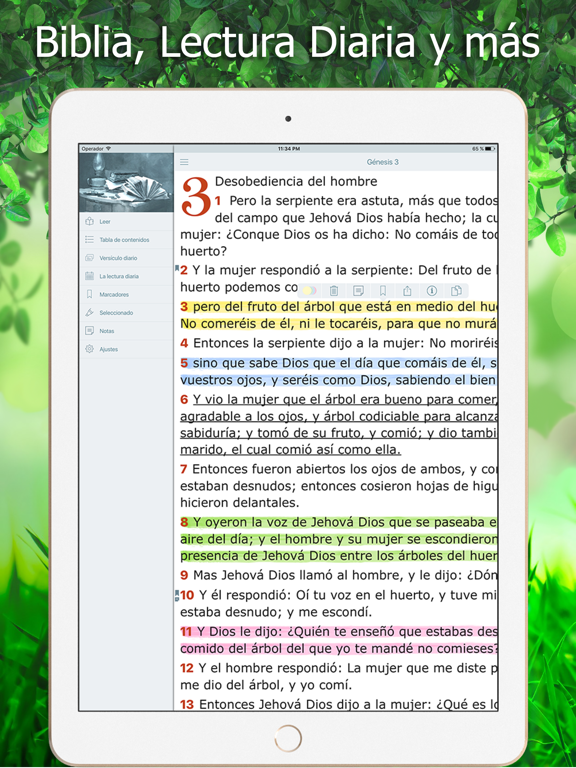Add a note with note icon in popup
The width and height of the screenshot is (576, 768).
coord(359,291)
